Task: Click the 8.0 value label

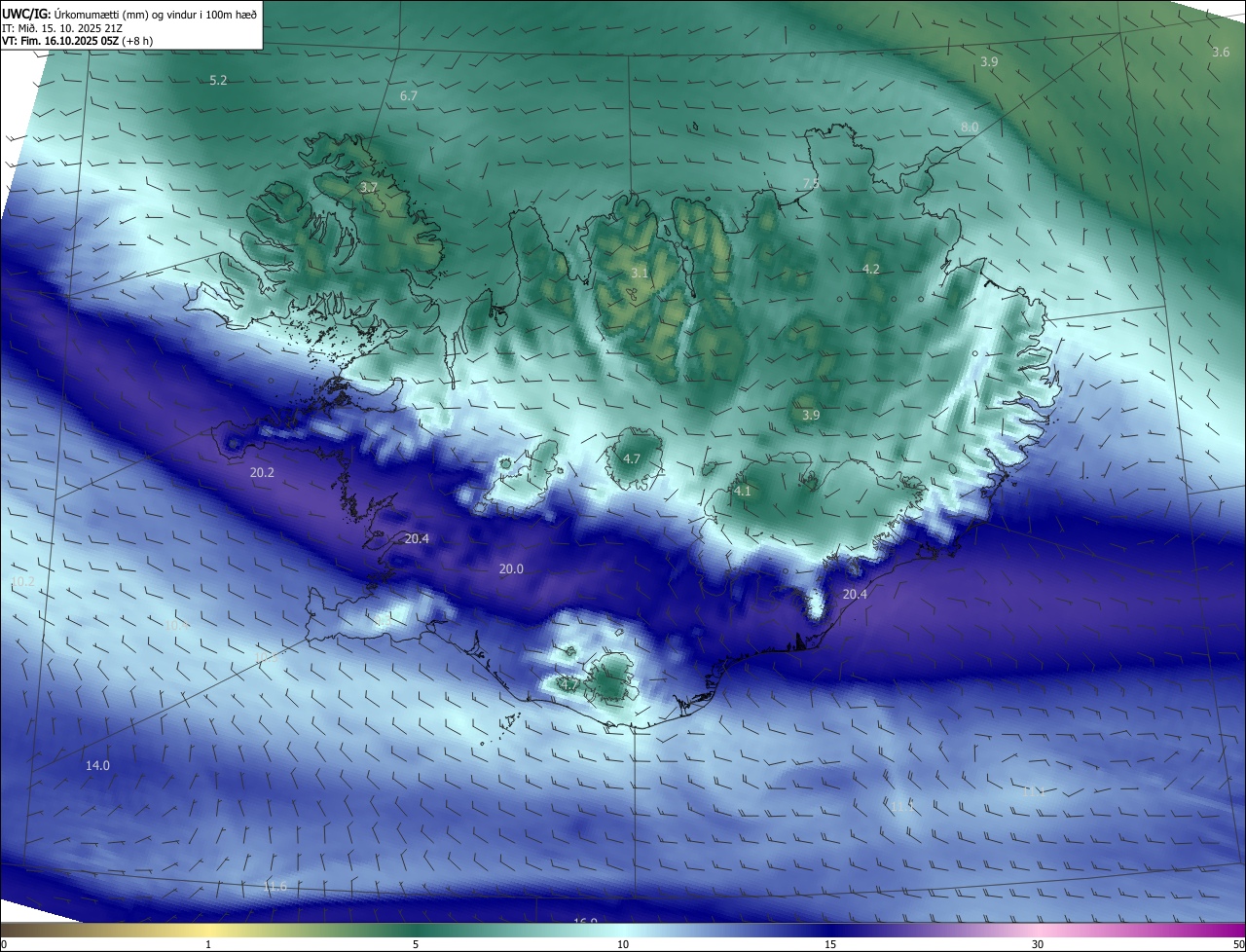Action: click(970, 128)
